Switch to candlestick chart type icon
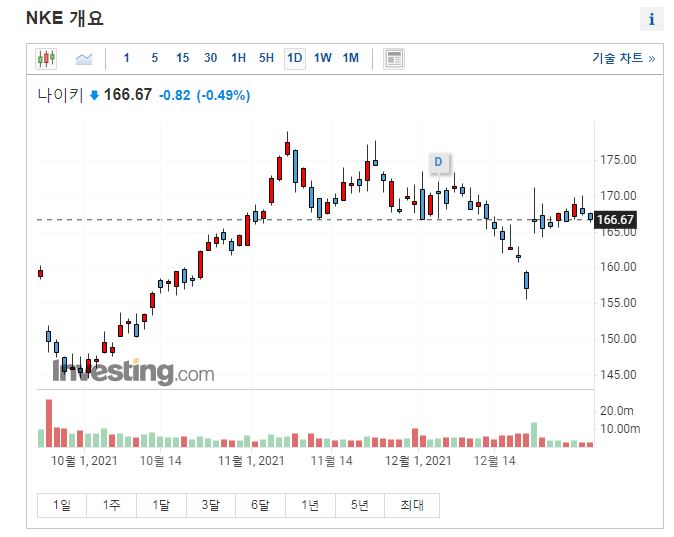 [46, 58]
